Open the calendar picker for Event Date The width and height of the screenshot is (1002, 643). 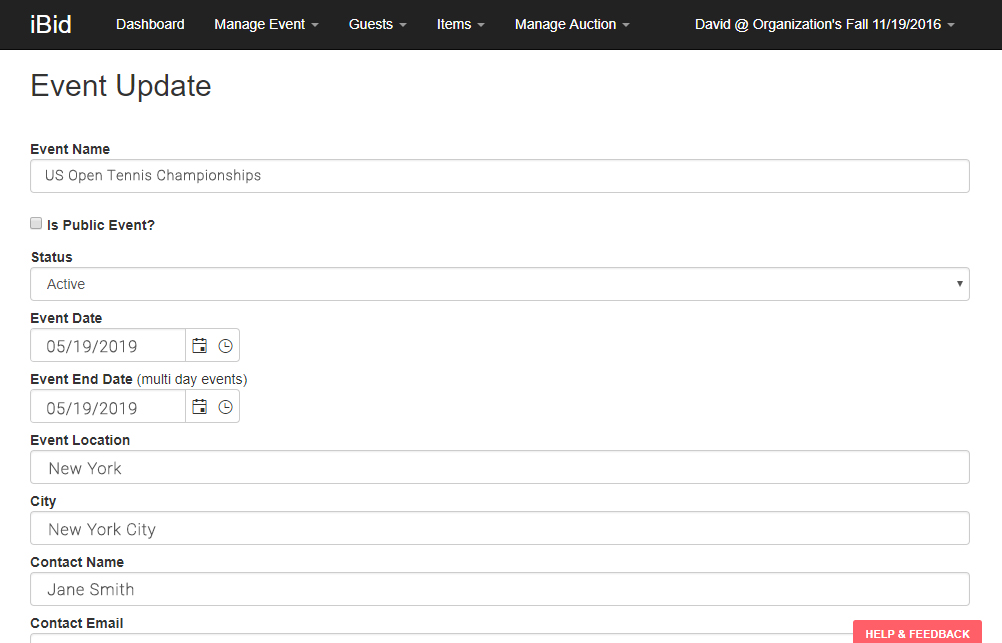point(199,344)
